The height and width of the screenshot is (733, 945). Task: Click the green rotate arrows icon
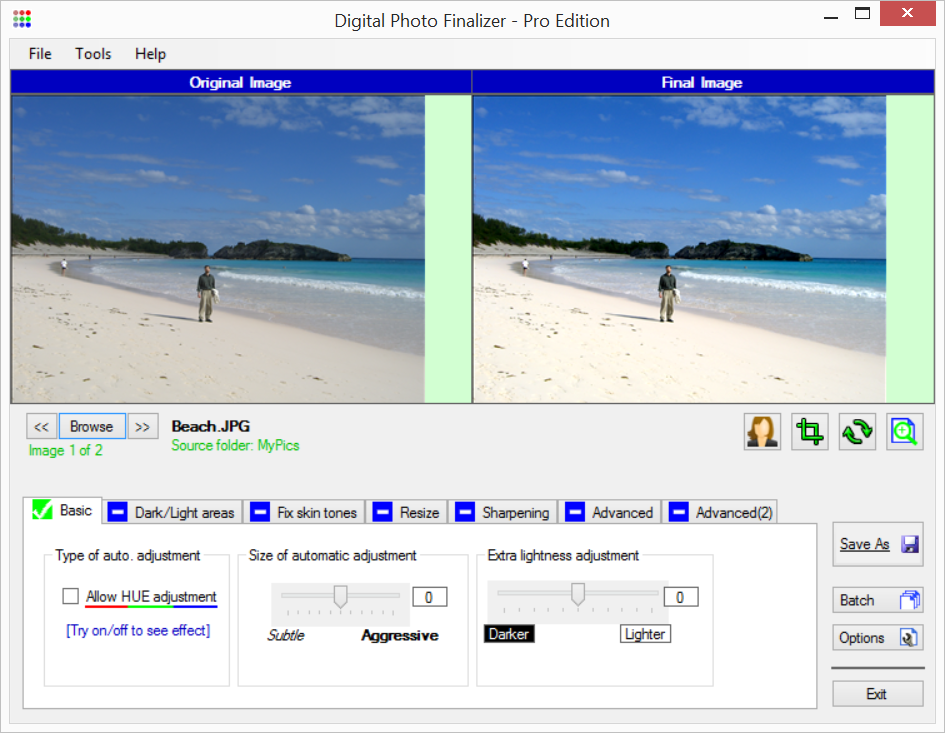pos(857,431)
